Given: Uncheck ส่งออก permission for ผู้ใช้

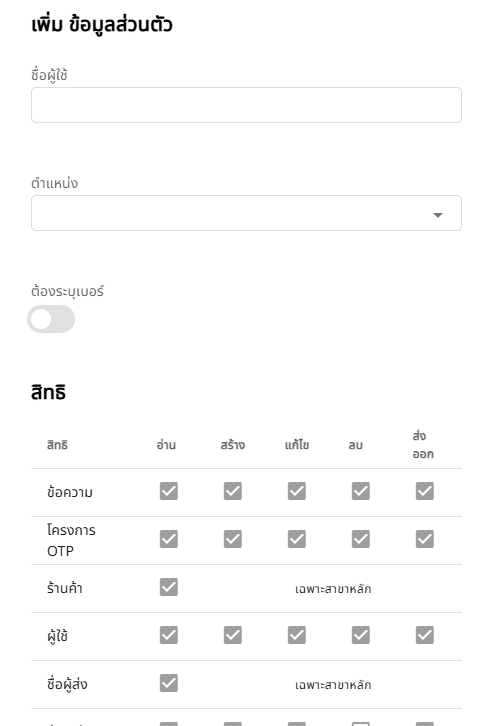Looking at the screenshot, I should point(425,635).
